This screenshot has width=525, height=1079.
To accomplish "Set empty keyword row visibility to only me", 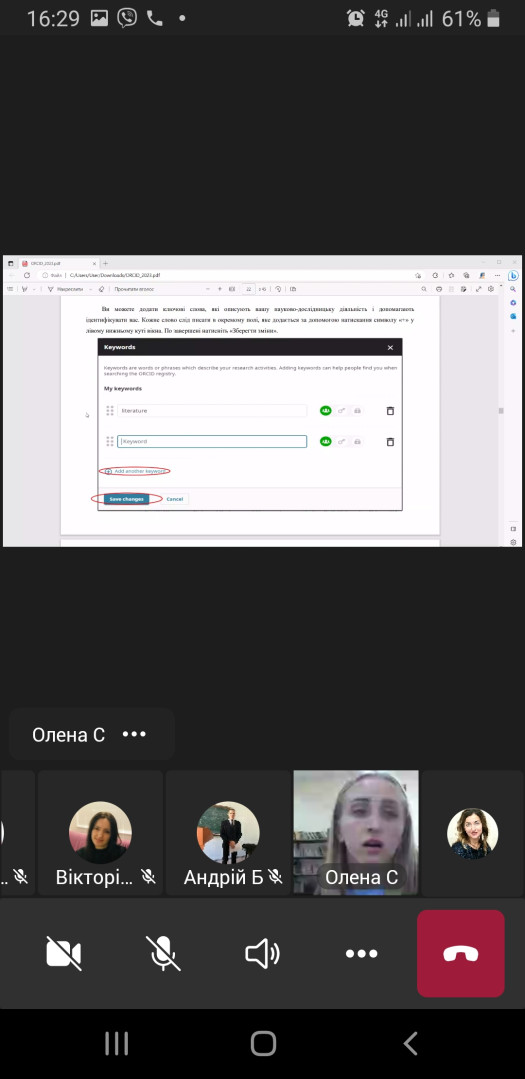I will click(357, 441).
